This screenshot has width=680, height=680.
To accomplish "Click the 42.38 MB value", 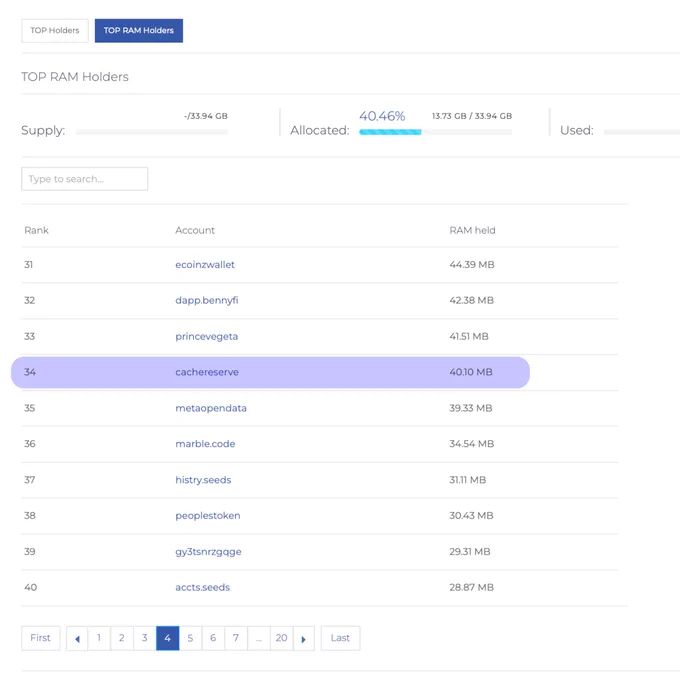I will [x=471, y=300].
